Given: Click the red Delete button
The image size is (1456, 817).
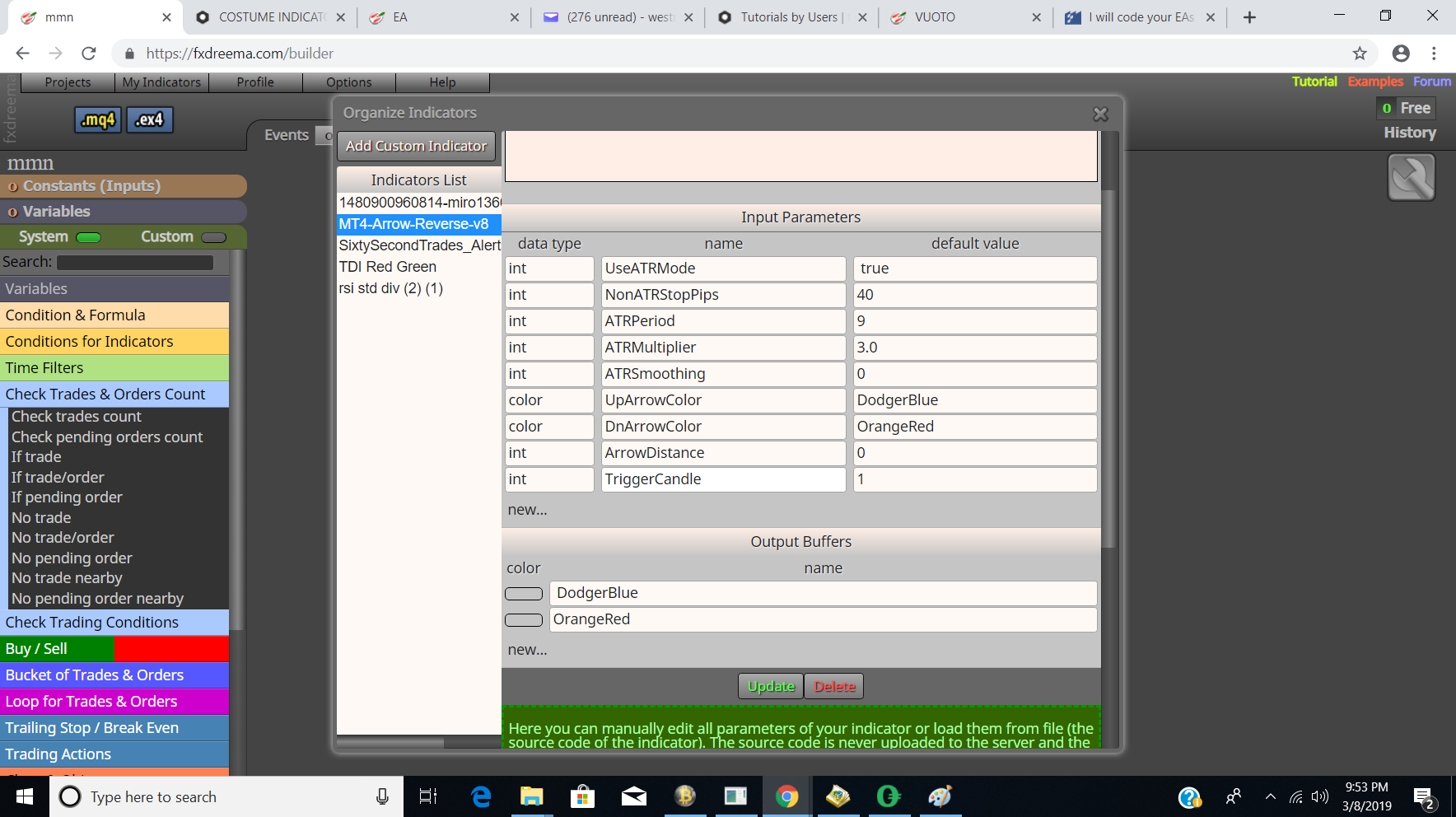Looking at the screenshot, I should [x=834, y=686].
